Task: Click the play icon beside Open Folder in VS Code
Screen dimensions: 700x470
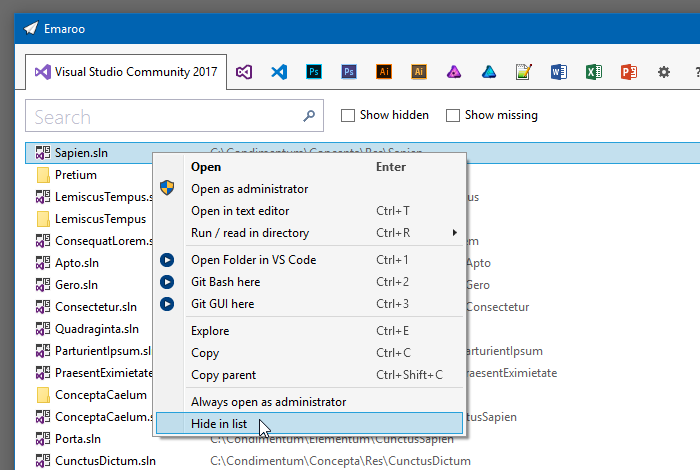Action: point(167,260)
